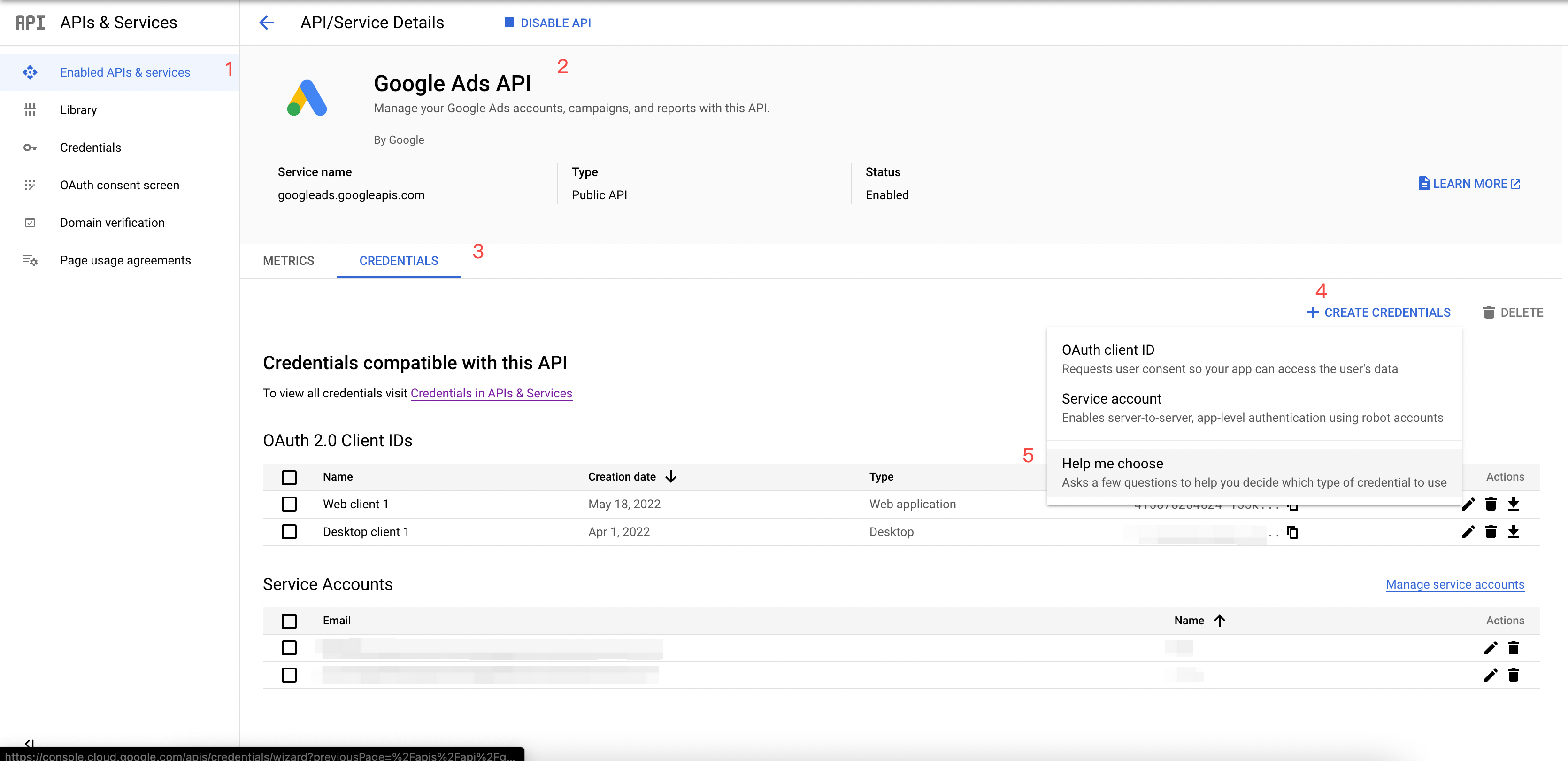This screenshot has height=761, width=1568.
Task: Click the Name column header in OAuth table
Action: pos(338,476)
